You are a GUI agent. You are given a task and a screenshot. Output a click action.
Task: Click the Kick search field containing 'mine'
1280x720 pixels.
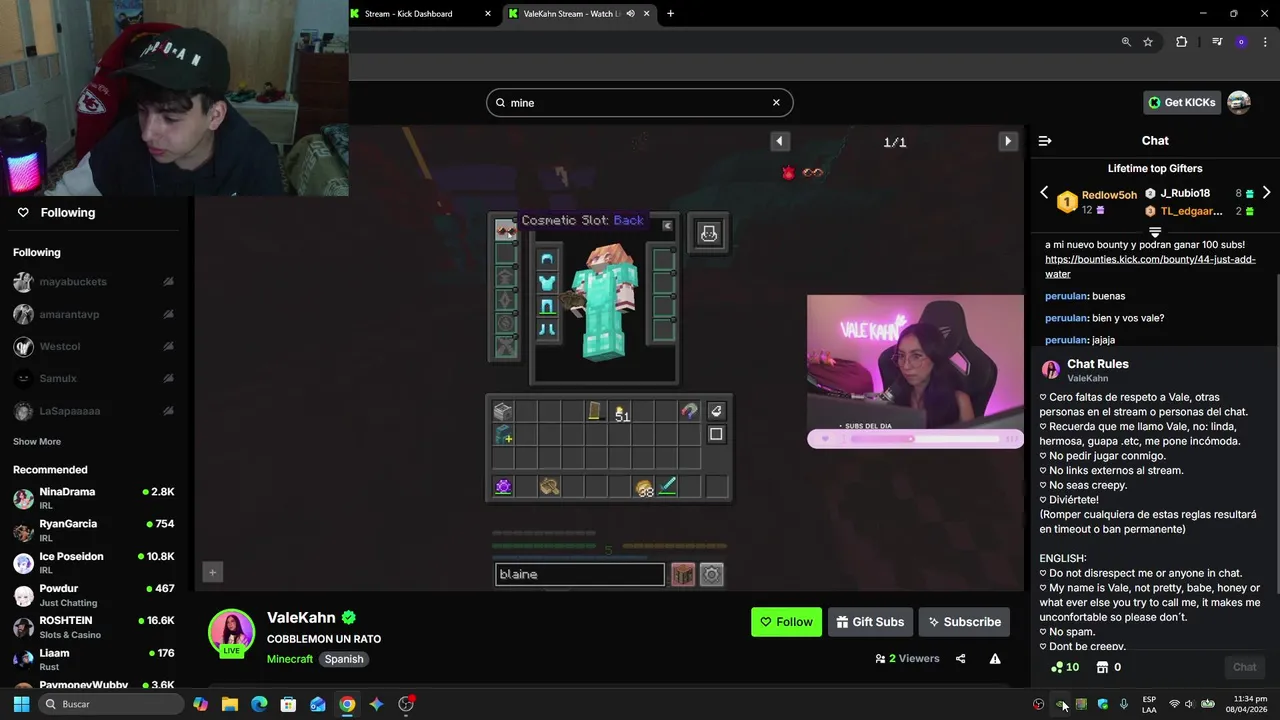pyautogui.click(x=640, y=102)
